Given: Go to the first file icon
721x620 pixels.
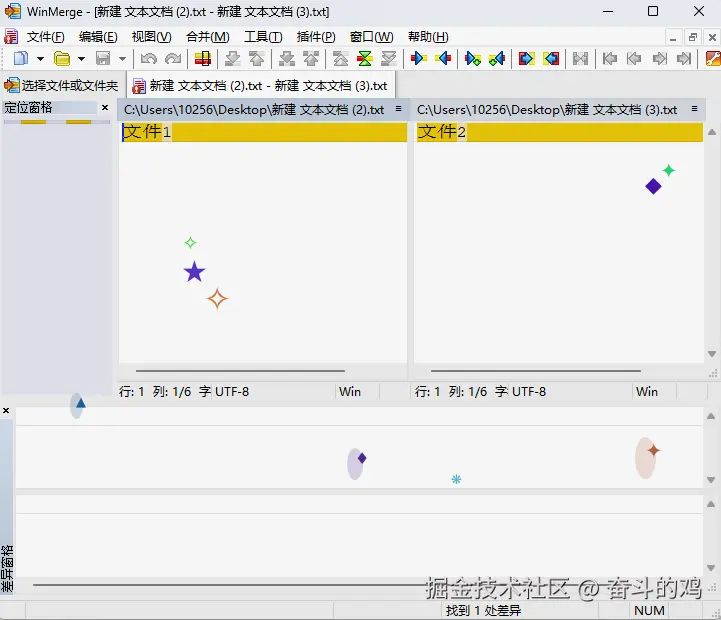Looking at the screenshot, I should click(610, 58).
